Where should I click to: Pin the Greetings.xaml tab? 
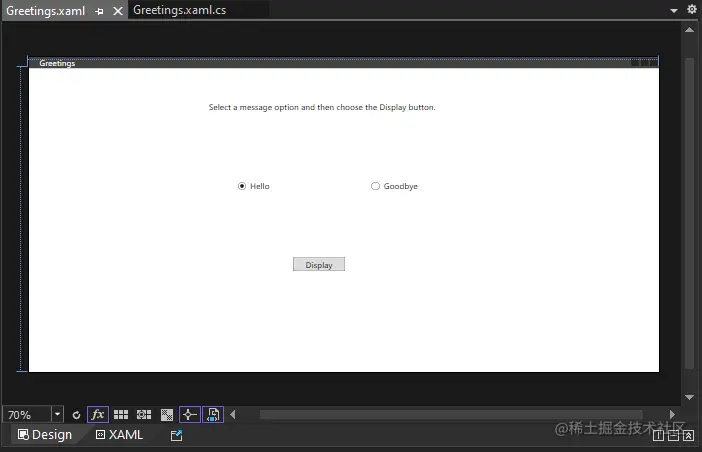coord(99,11)
